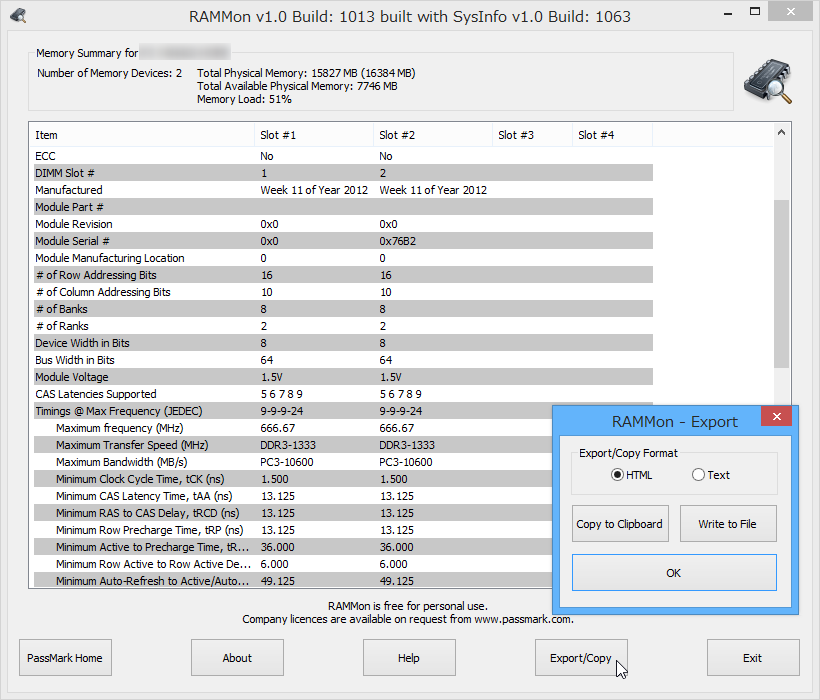Click Slot #2 value PC3-10600
Image resolution: width=820 pixels, height=700 pixels.
click(x=406, y=462)
